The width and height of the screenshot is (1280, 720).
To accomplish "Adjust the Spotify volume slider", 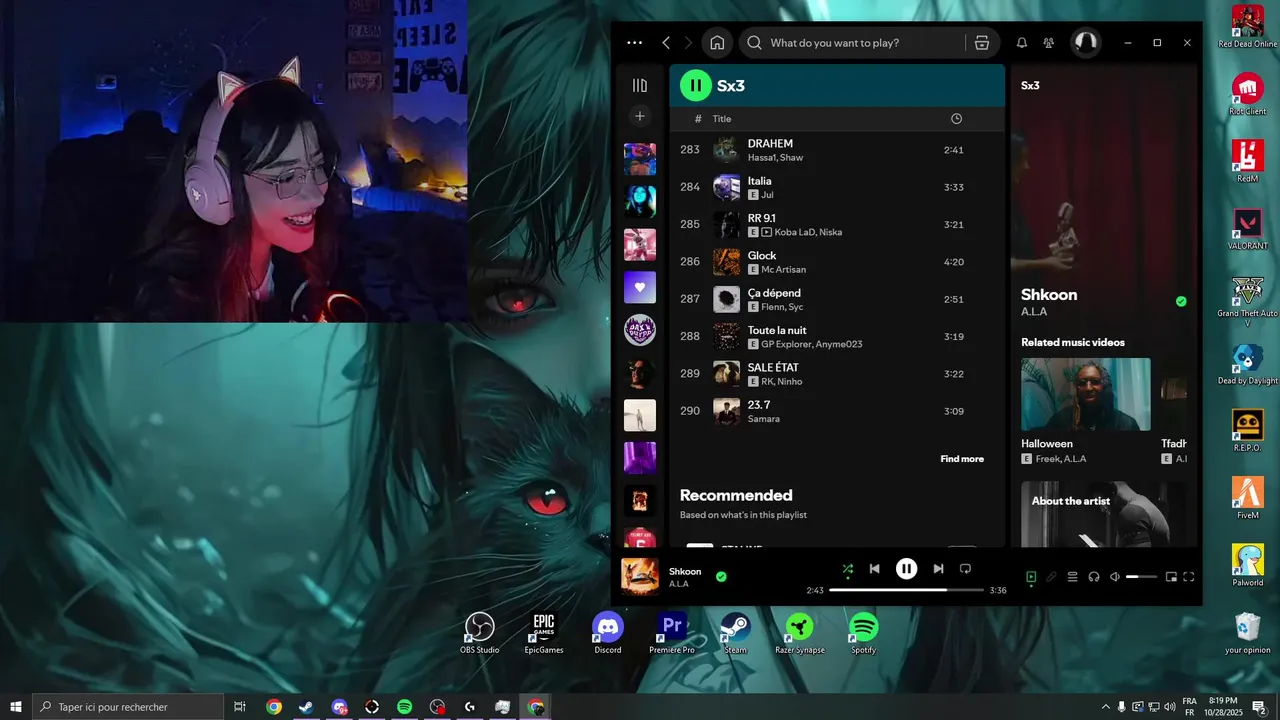I will point(1141,577).
